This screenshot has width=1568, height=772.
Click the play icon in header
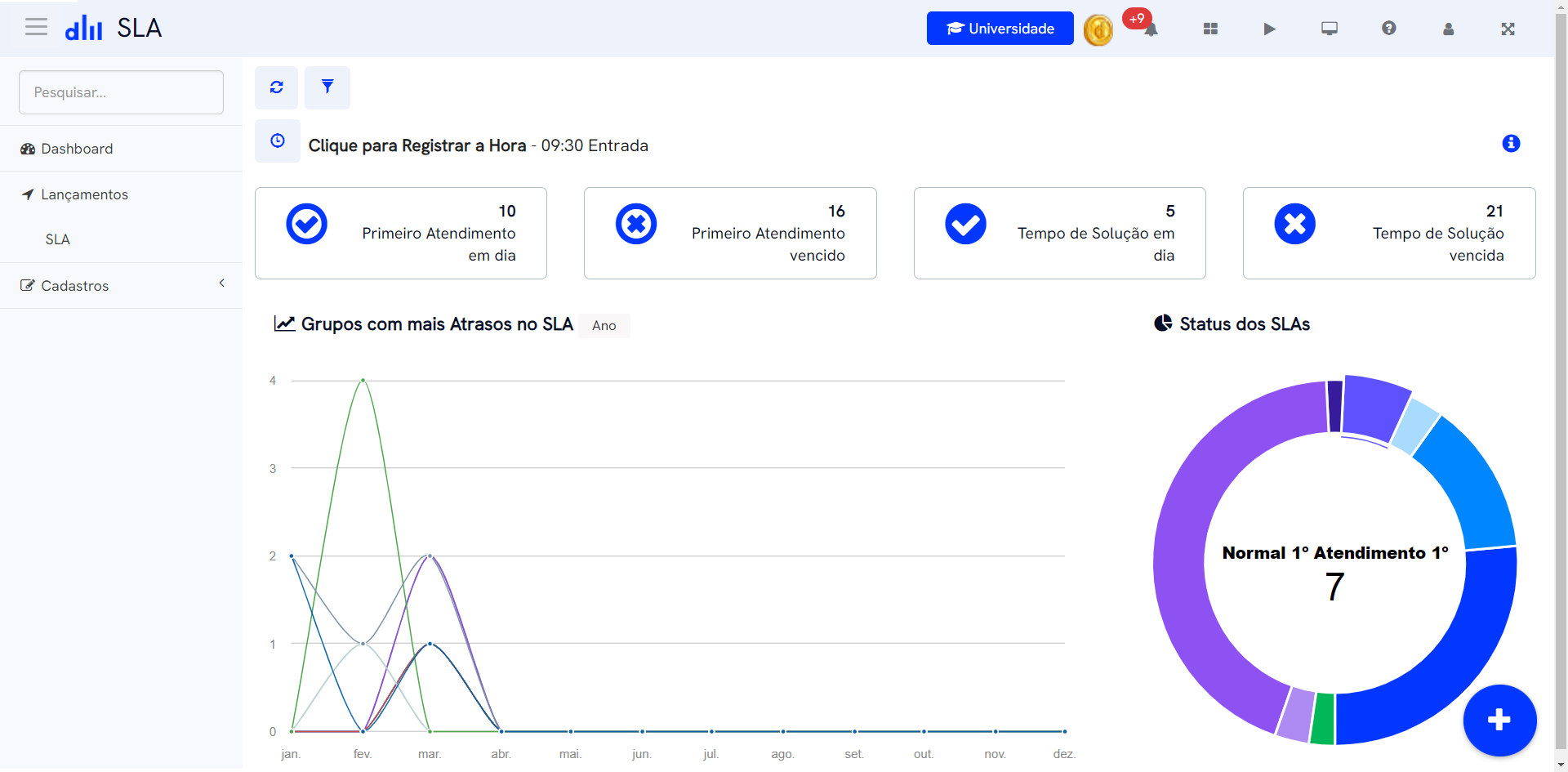1269,29
